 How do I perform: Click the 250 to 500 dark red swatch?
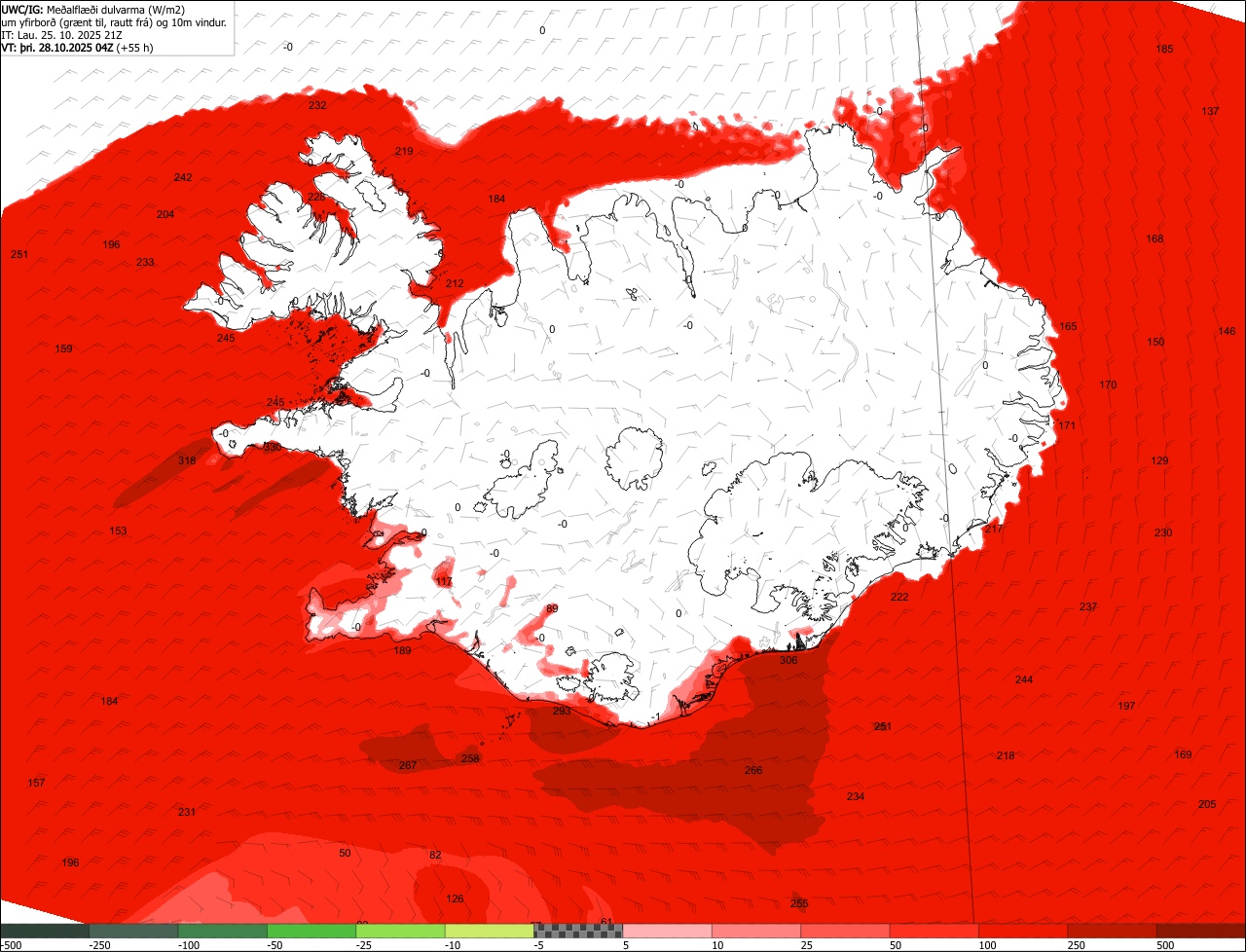(1113, 931)
